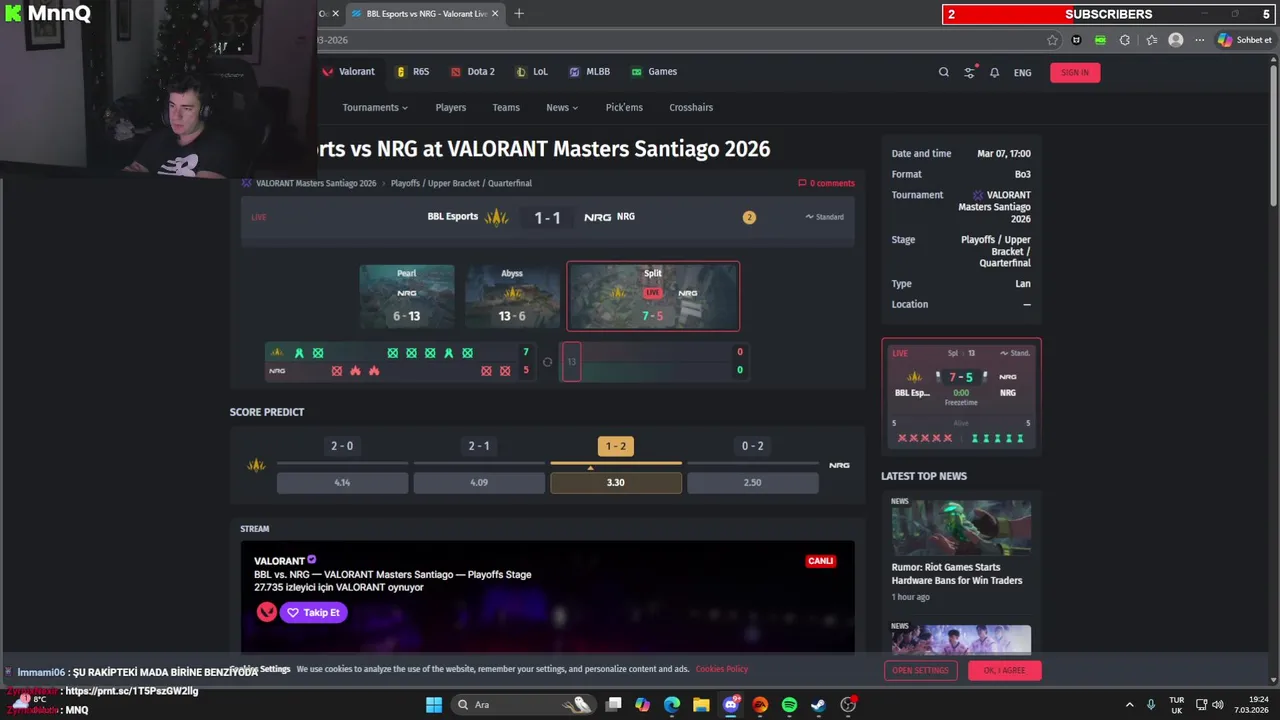This screenshot has height=720, width=1280.
Task: Select the Dota 2 game tab
Action: click(x=472, y=72)
